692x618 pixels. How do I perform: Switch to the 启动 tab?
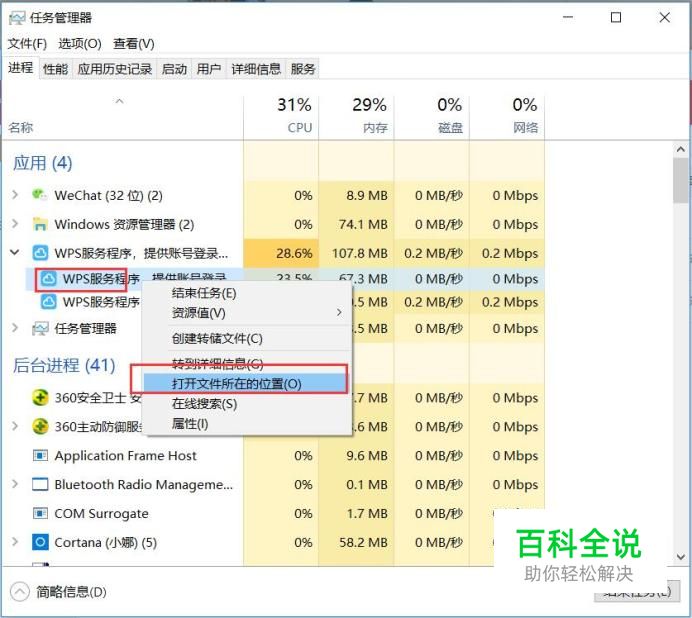pos(174,69)
